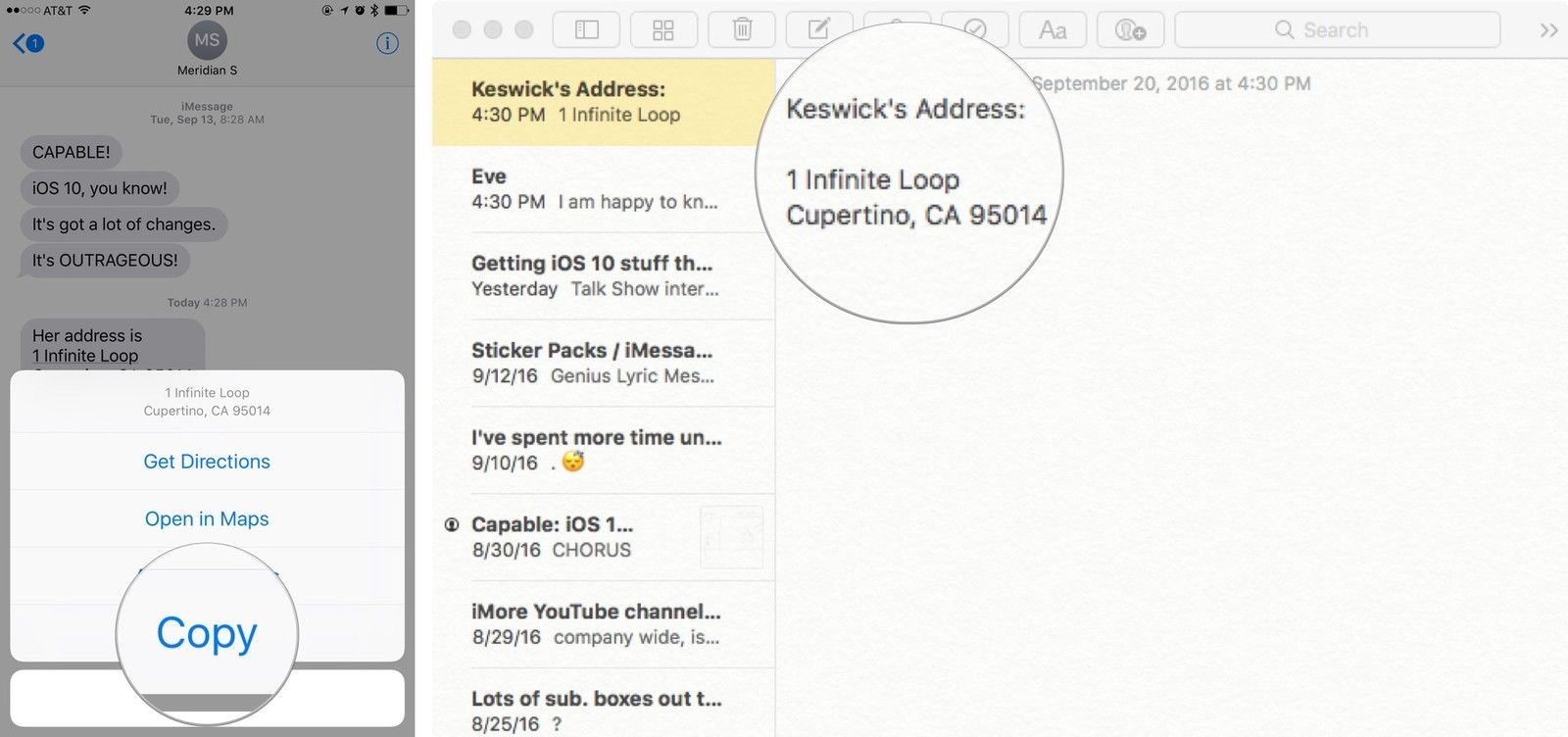Tap the It's OUTRAGEOUS! message bubble
This screenshot has width=1568, height=737.
pyautogui.click(x=105, y=261)
